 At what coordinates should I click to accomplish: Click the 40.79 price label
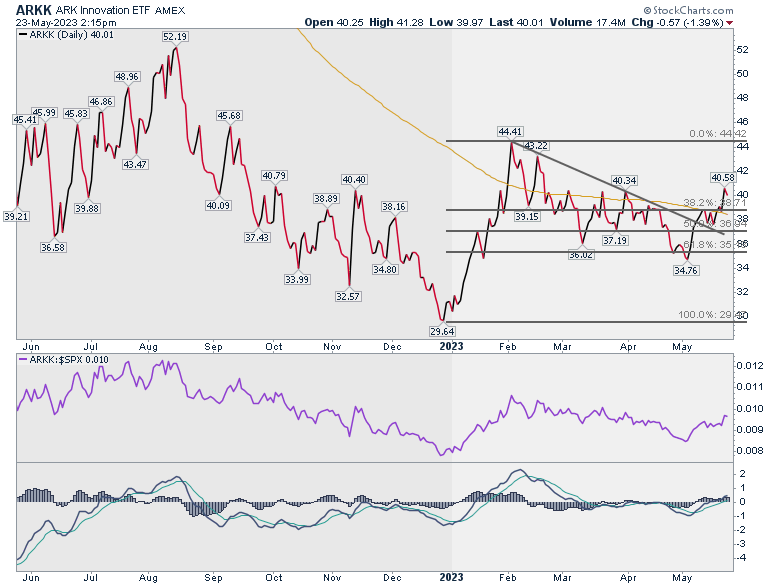[275, 176]
